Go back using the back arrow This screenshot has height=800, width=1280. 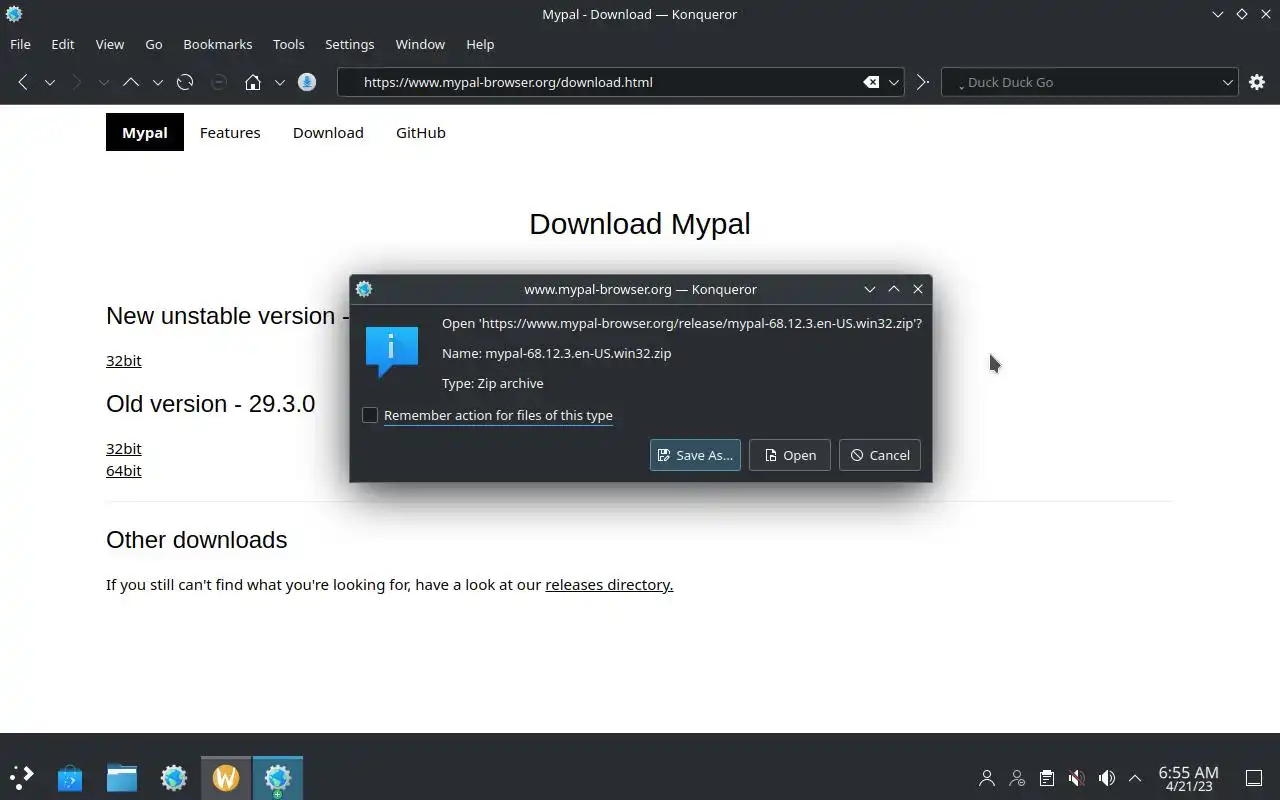coord(23,82)
